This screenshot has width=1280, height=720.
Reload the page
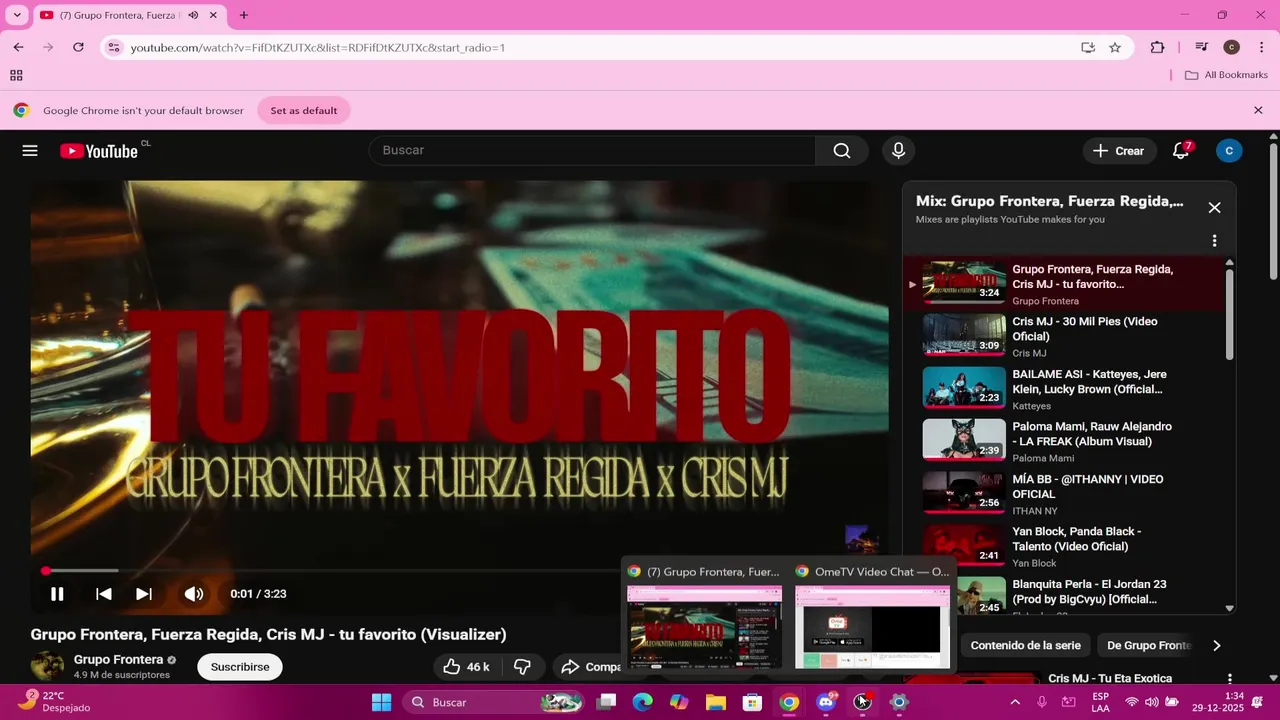[78, 47]
